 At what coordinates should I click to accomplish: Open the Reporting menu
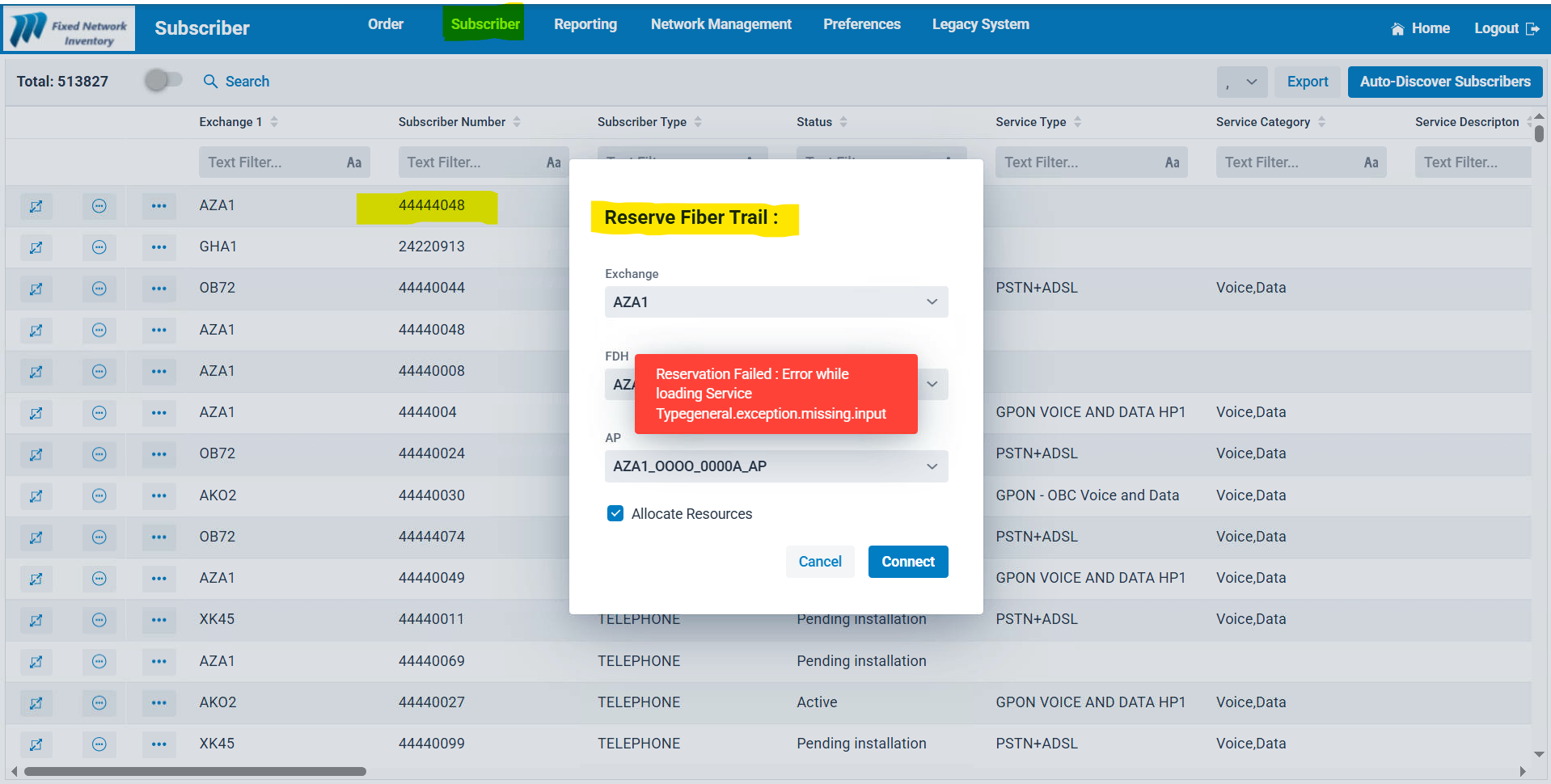tap(585, 24)
